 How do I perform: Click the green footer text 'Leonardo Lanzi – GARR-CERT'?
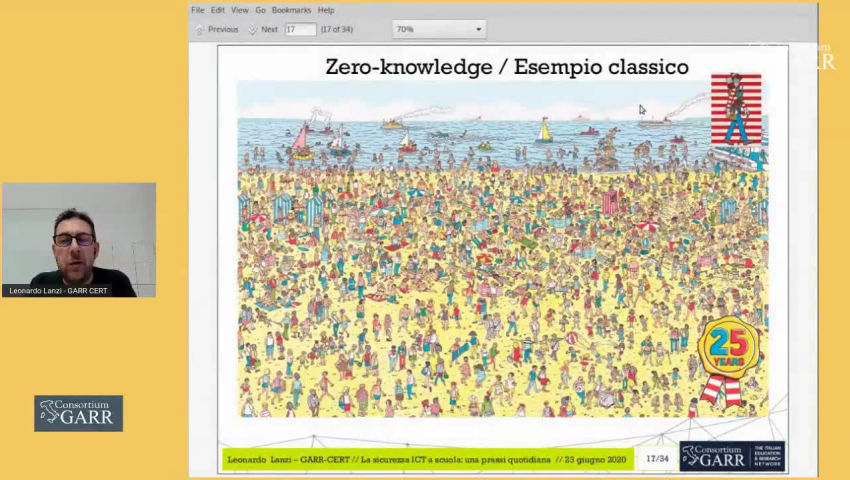288,459
